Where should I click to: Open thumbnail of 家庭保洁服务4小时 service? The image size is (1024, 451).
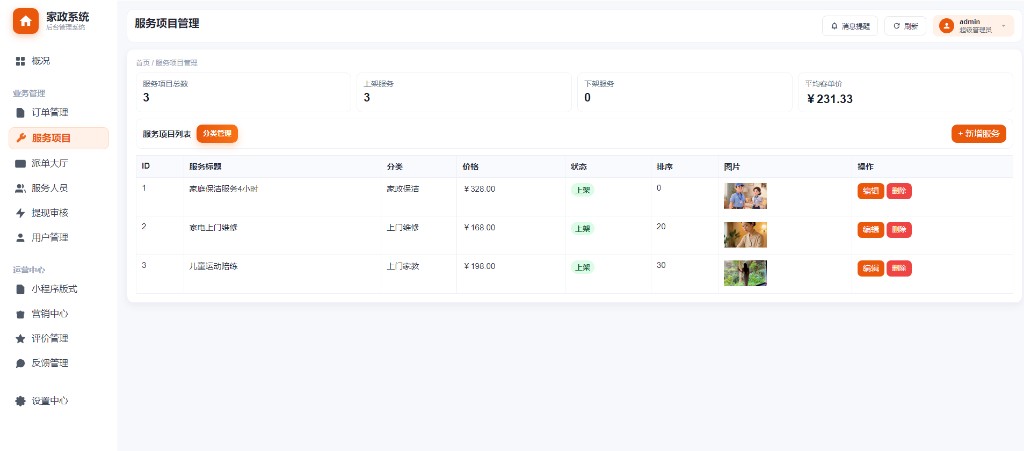pos(745,196)
